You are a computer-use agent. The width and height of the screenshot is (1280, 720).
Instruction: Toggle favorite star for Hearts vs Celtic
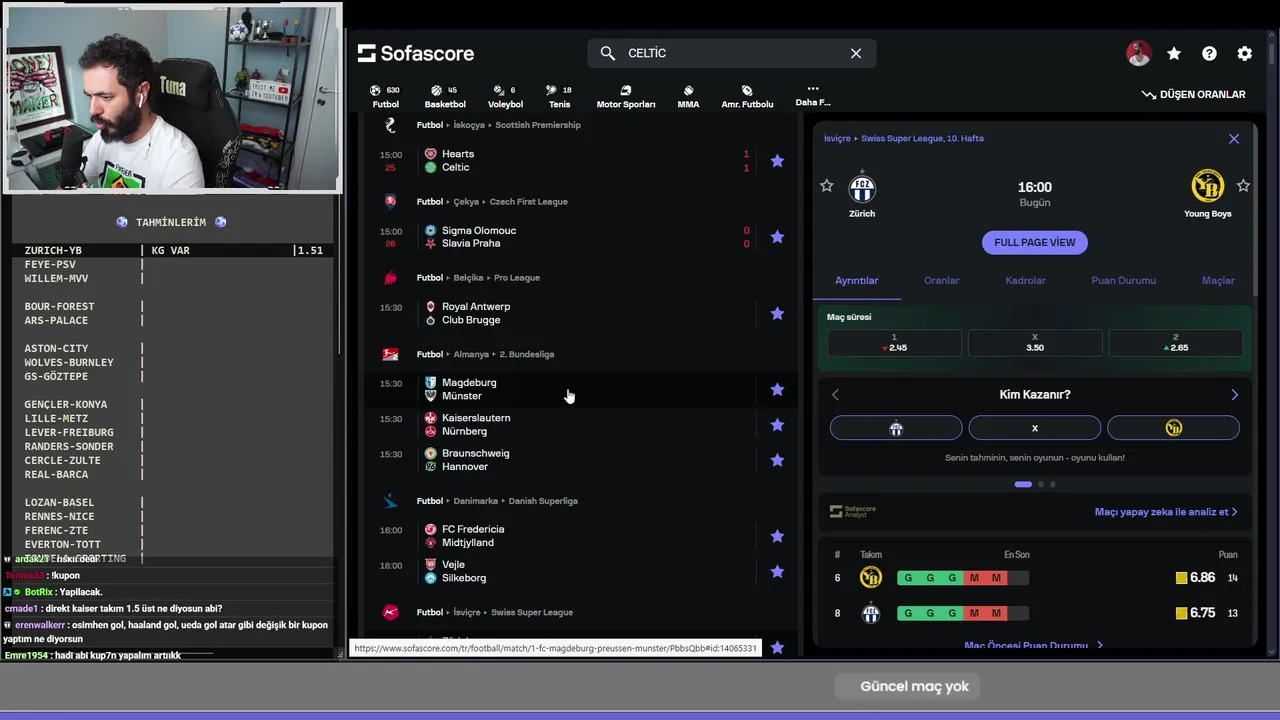pyautogui.click(x=777, y=161)
